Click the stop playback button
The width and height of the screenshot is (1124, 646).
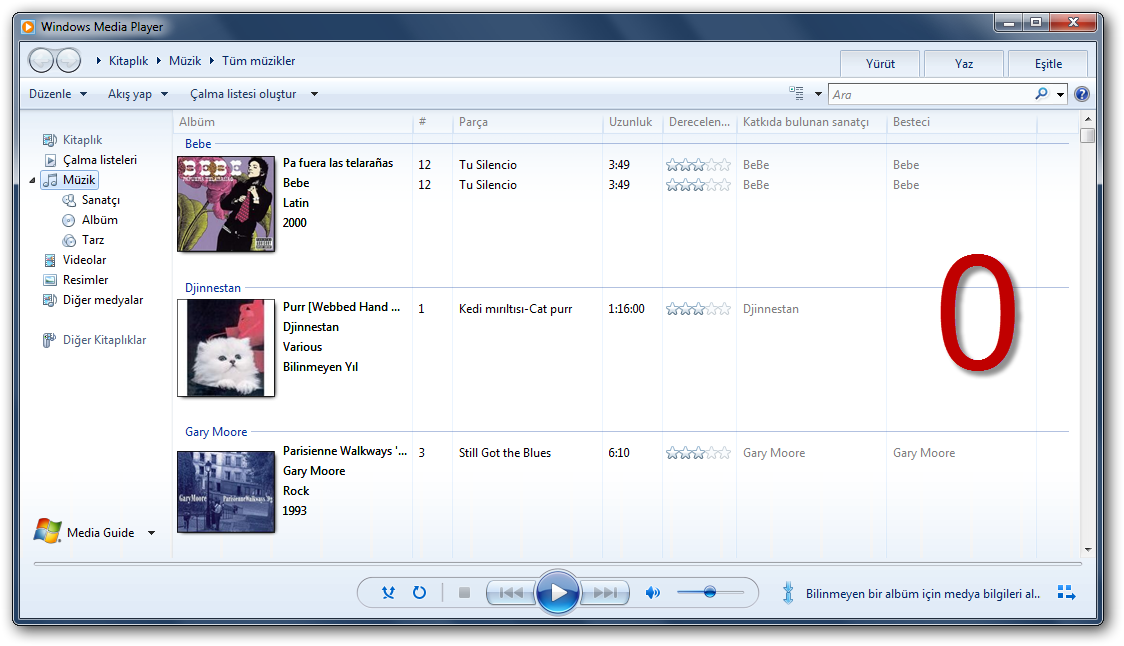[x=465, y=593]
